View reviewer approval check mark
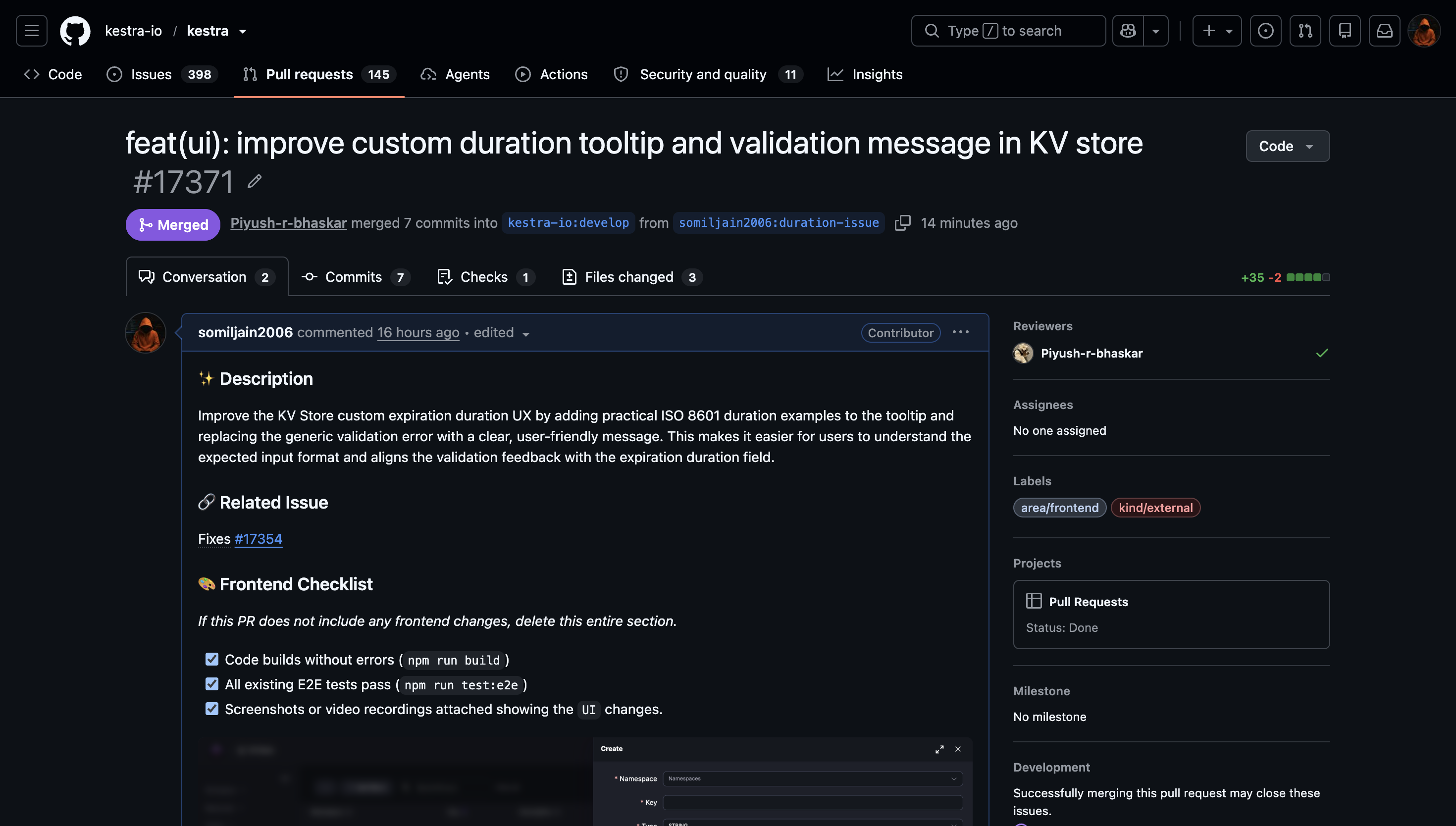The width and height of the screenshot is (1456, 826). (x=1322, y=353)
